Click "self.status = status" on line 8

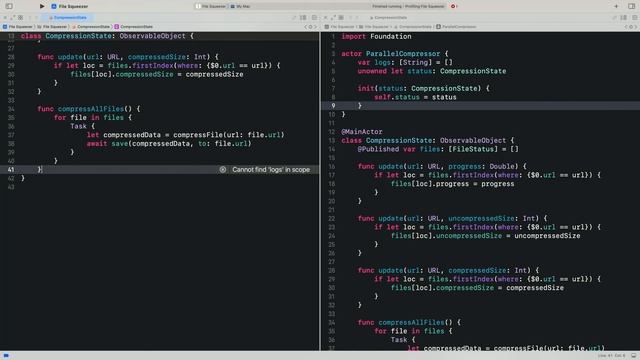click(415, 97)
